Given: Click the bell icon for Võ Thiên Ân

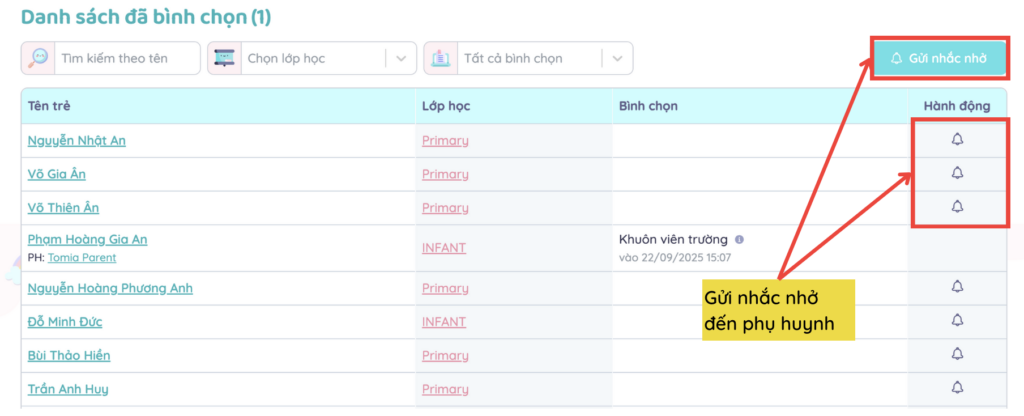Looking at the screenshot, I should (957, 206).
